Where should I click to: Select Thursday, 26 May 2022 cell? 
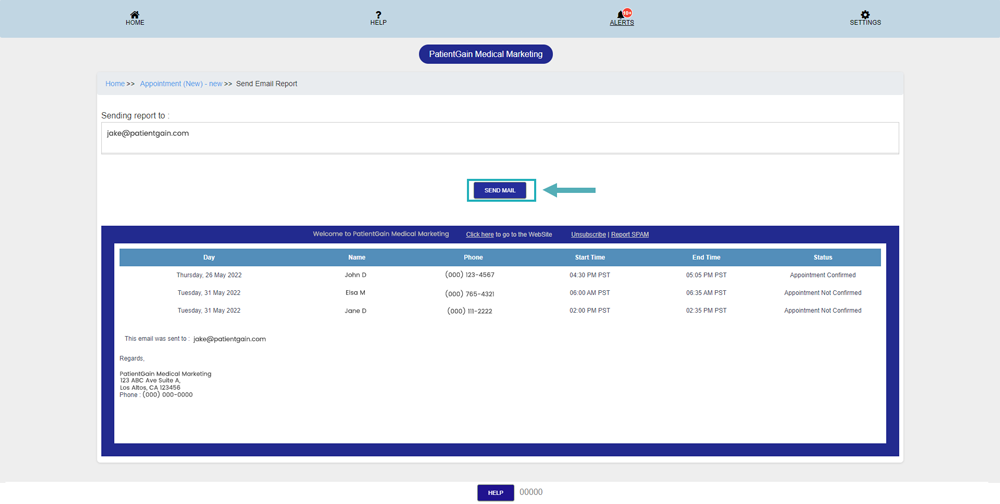click(209, 275)
